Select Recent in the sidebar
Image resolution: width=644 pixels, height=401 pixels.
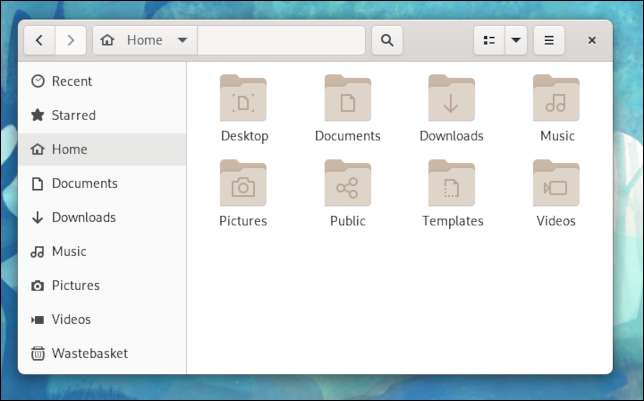pyautogui.click(x=71, y=81)
